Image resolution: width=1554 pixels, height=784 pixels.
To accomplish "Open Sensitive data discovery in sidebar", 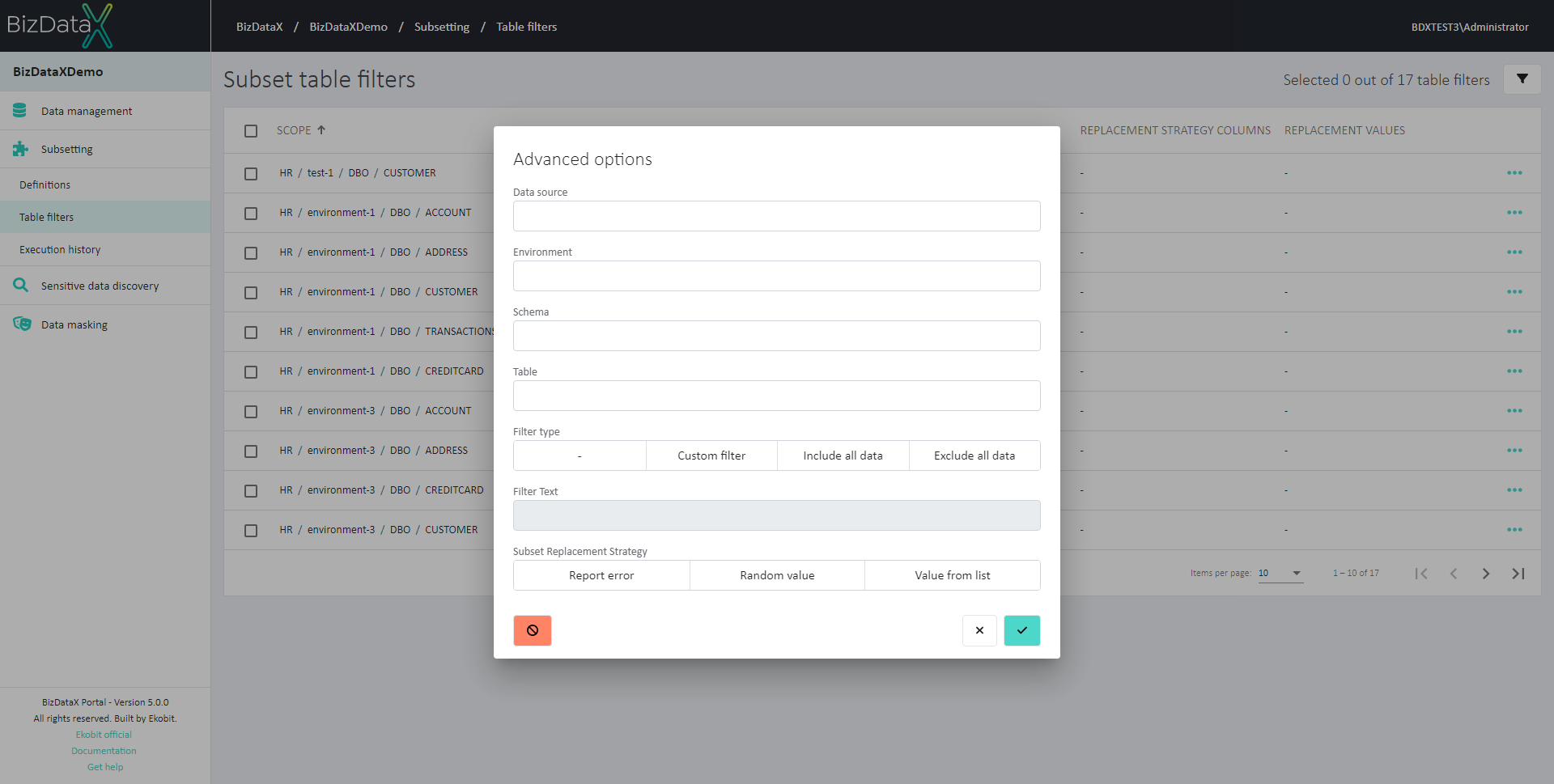I will point(105,286).
